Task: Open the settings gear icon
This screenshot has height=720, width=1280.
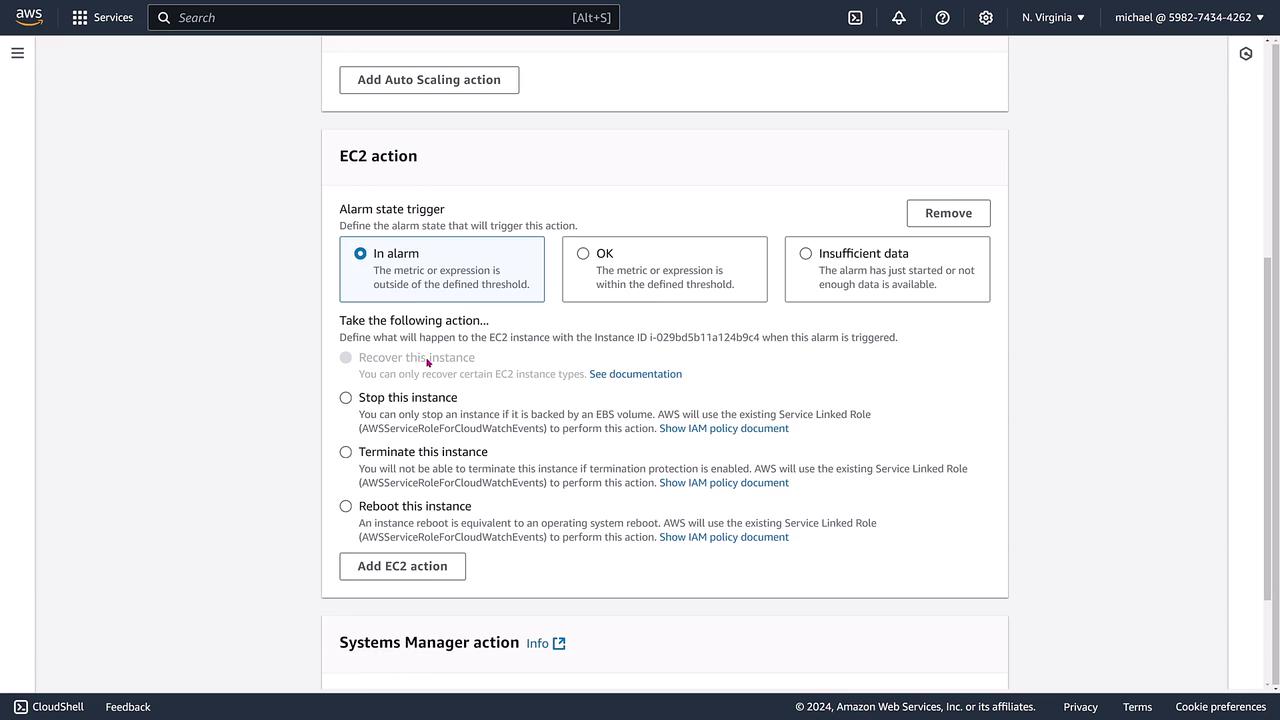Action: [986, 17]
